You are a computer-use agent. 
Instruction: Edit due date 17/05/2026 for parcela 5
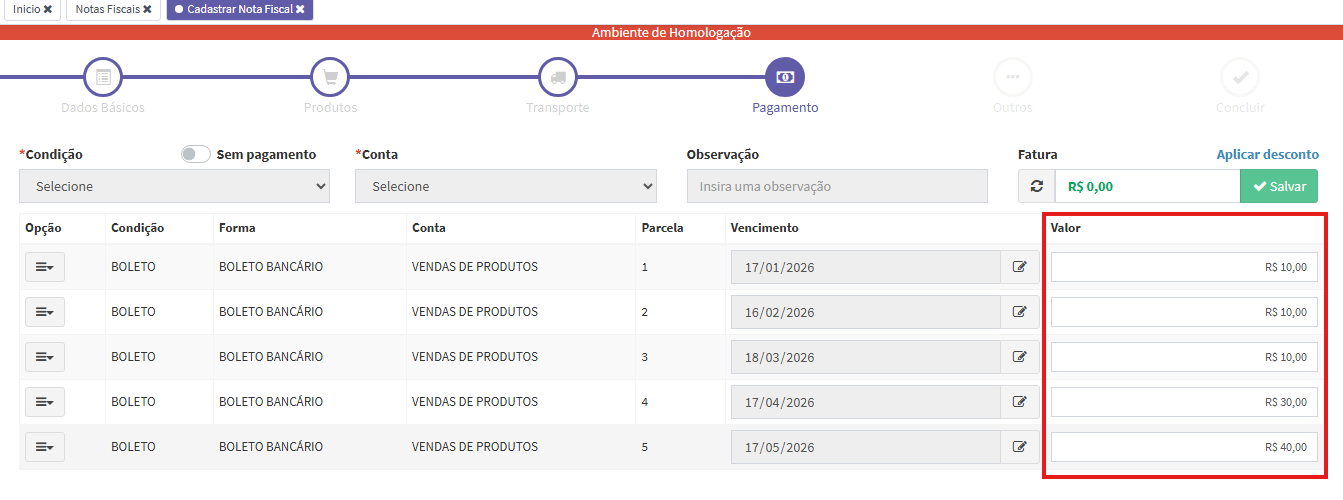tap(1020, 447)
